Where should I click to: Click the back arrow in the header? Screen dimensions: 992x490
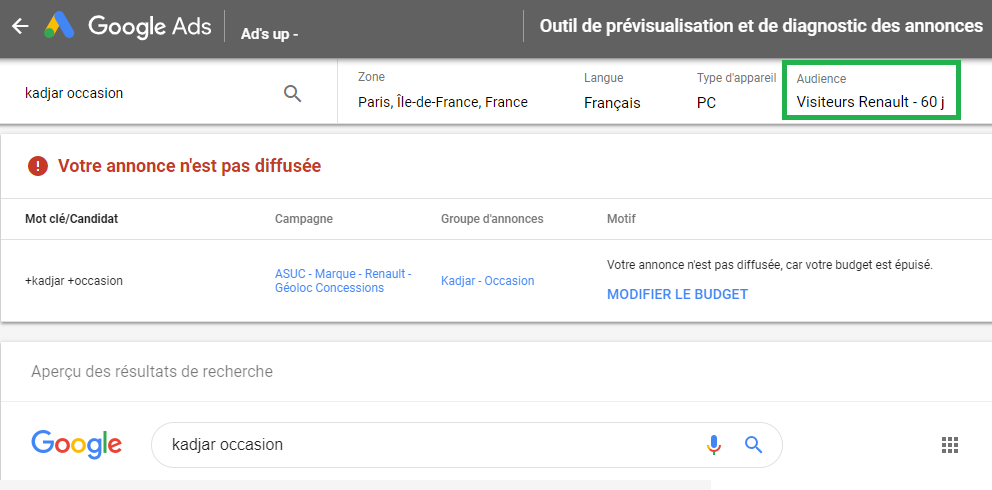pyautogui.click(x=20, y=27)
